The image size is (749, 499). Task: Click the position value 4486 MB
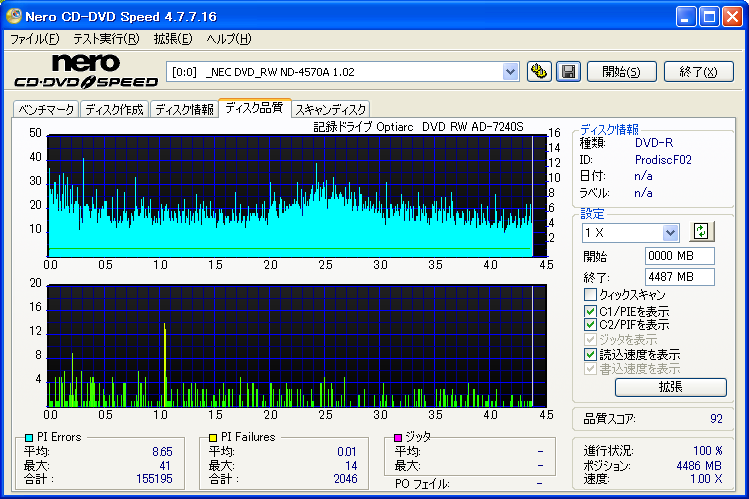(699, 466)
